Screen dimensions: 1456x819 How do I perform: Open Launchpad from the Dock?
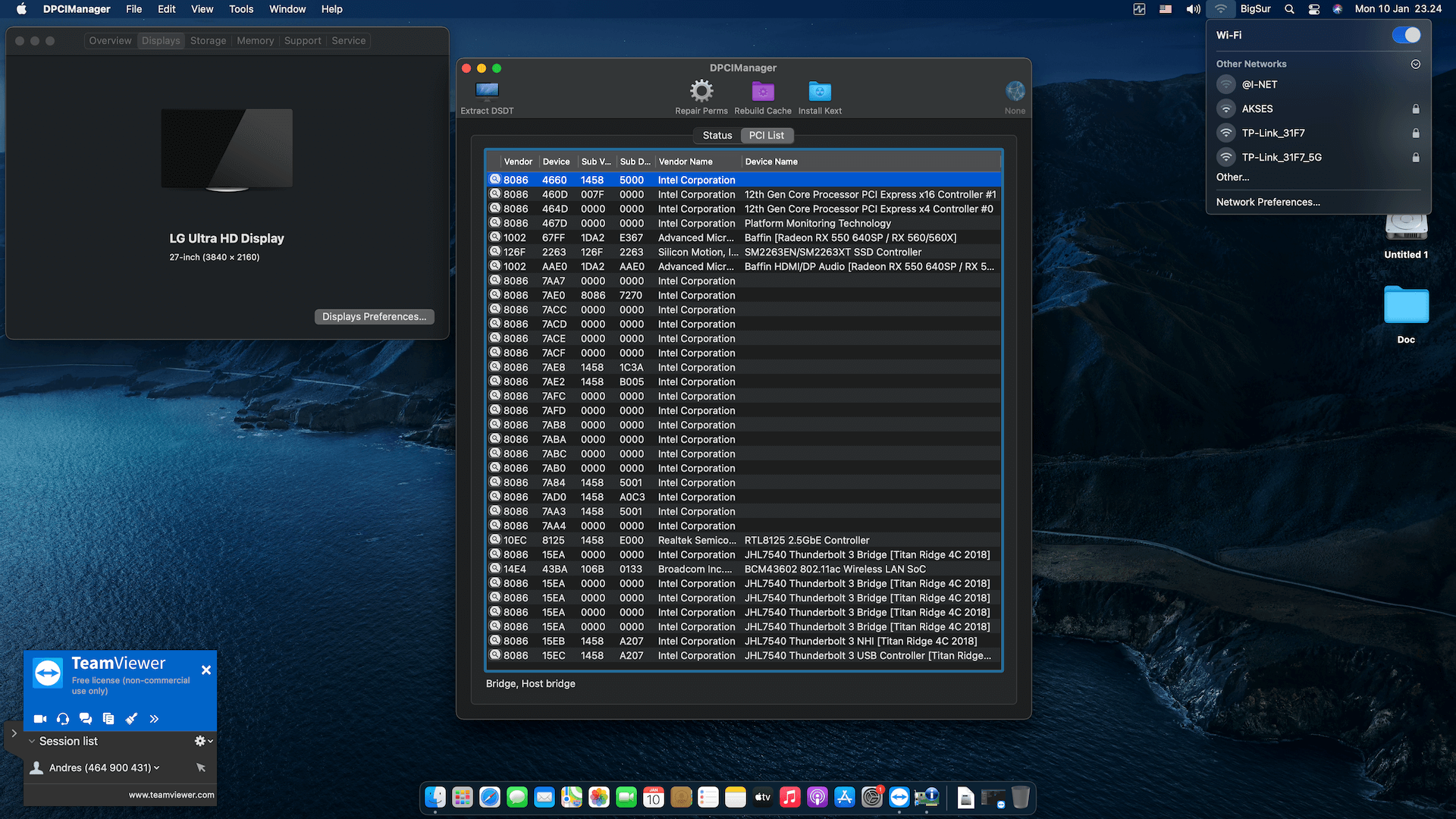pos(462,797)
